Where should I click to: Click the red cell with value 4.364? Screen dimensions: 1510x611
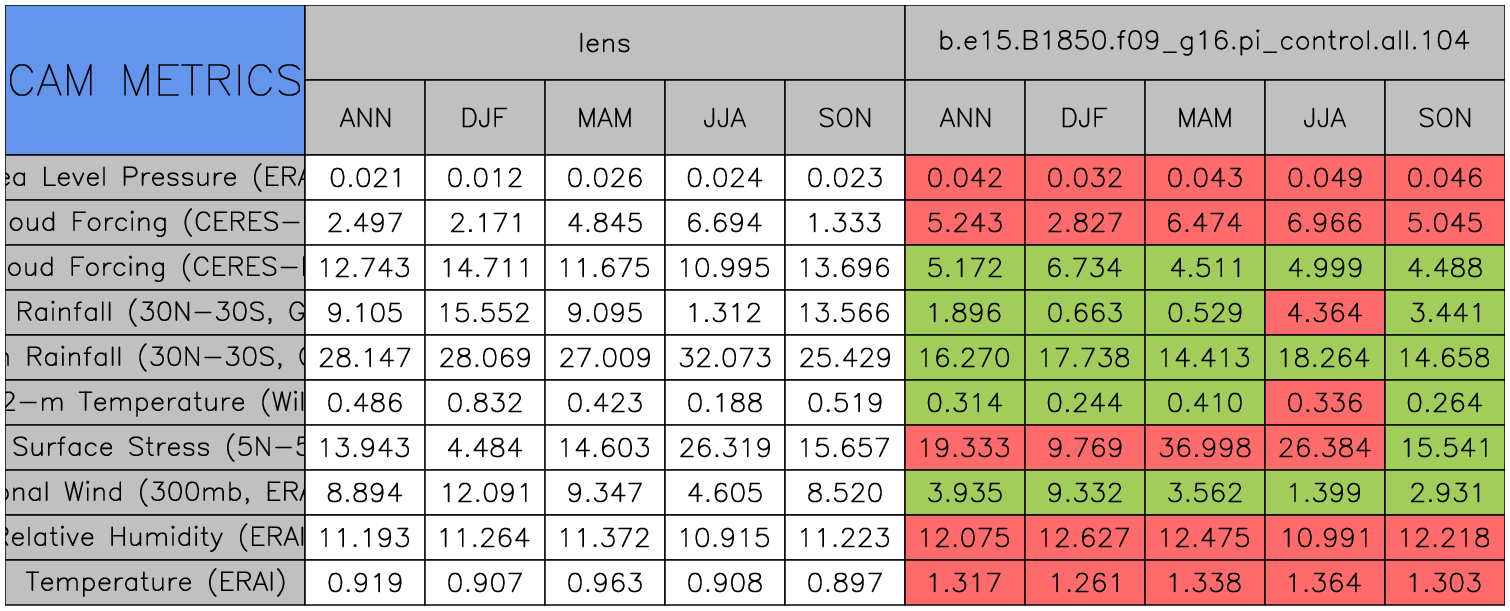(1324, 312)
